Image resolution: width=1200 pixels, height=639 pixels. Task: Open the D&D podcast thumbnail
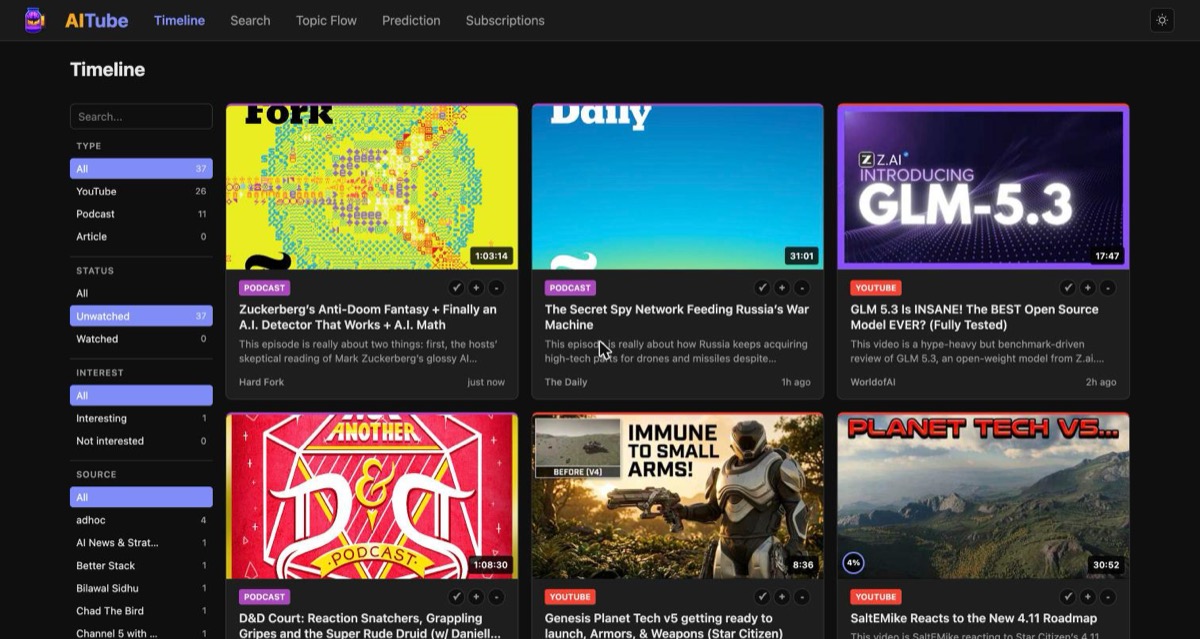372,496
